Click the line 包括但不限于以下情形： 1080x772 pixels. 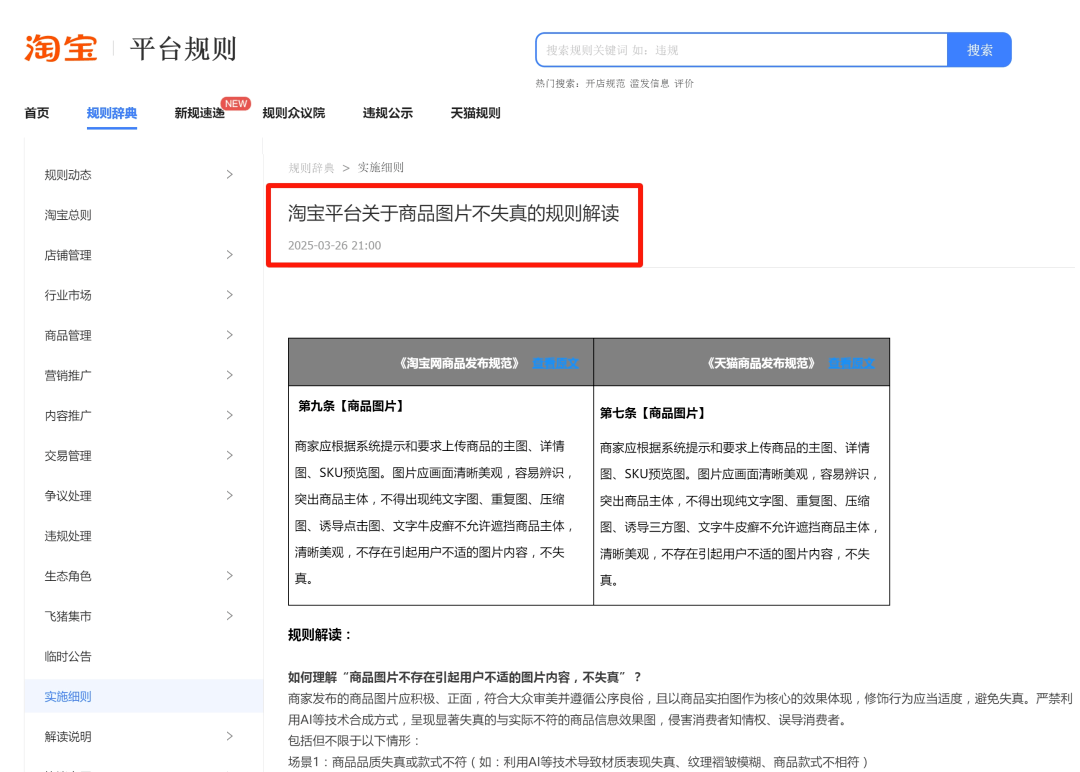[354, 741]
